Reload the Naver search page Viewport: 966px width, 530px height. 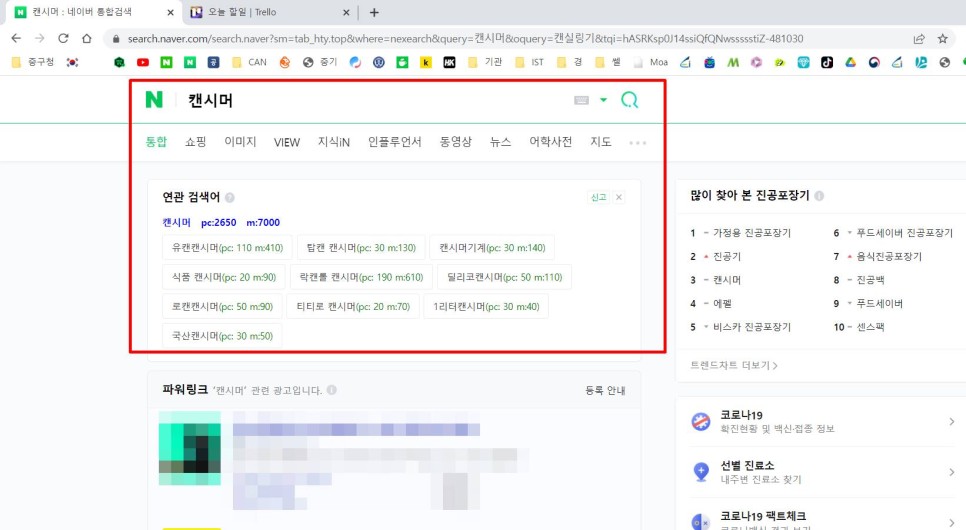point(63,38)
